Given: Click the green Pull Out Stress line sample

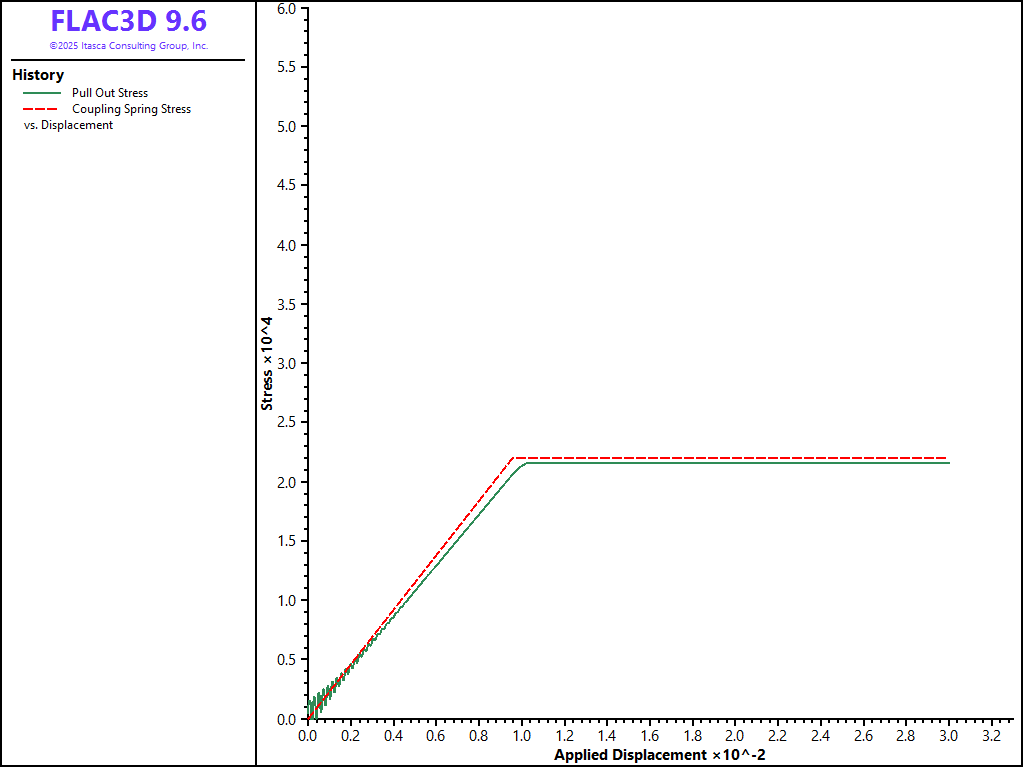Looking at the screenshot, I should pyautogui.click(x=43, y=93).
